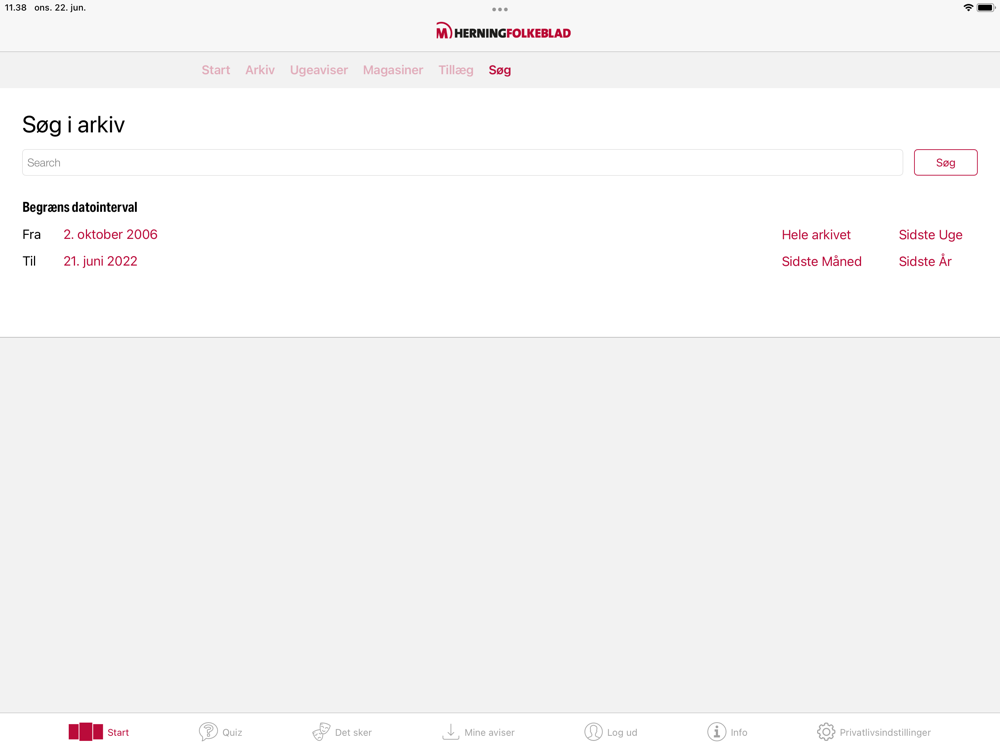Tap the three-dot multitasking indicator
1000x750 pixels.
pyautogui.click(x=500, y=9)
